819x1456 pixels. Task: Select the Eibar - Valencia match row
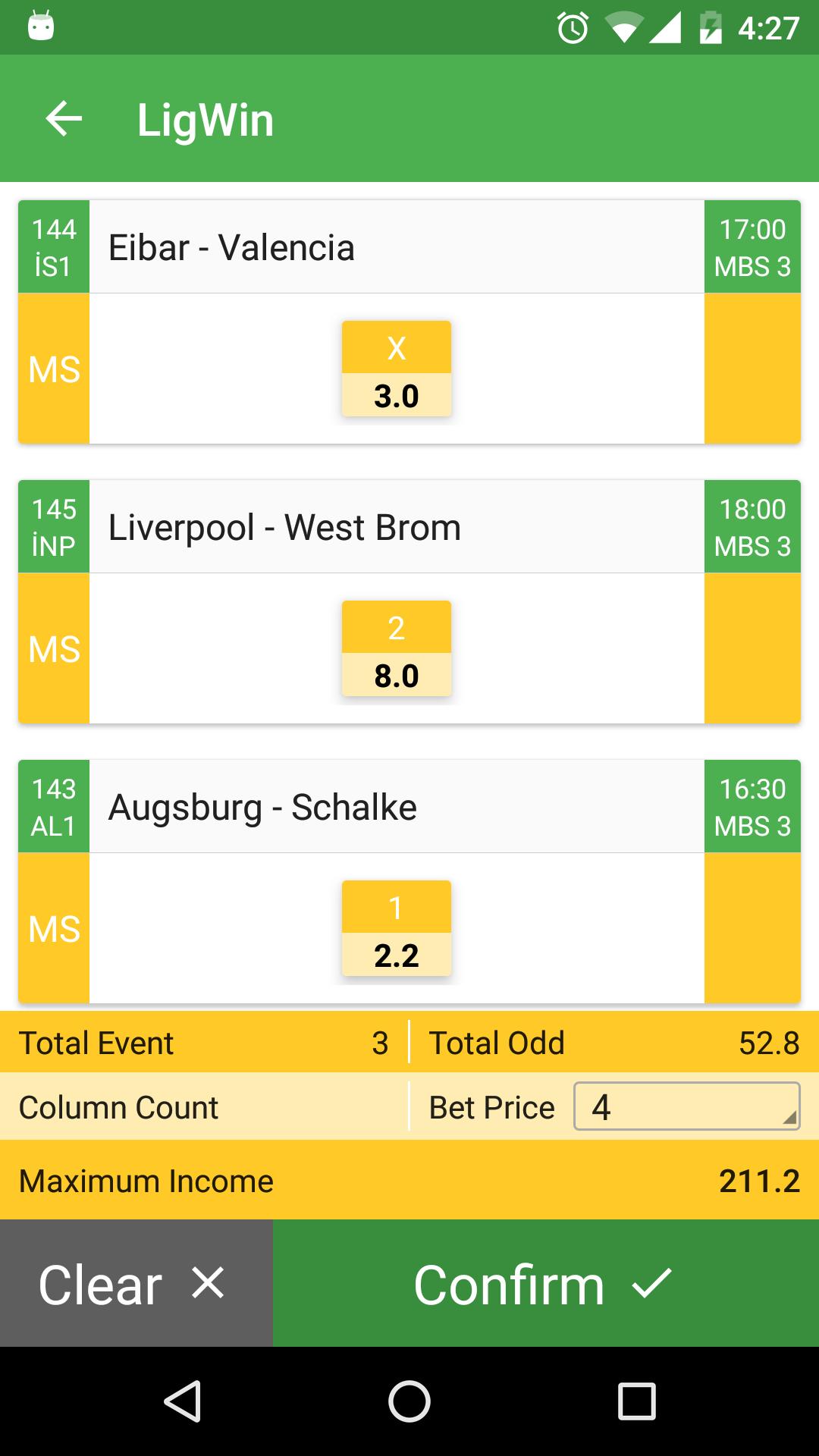click(397, 247)
